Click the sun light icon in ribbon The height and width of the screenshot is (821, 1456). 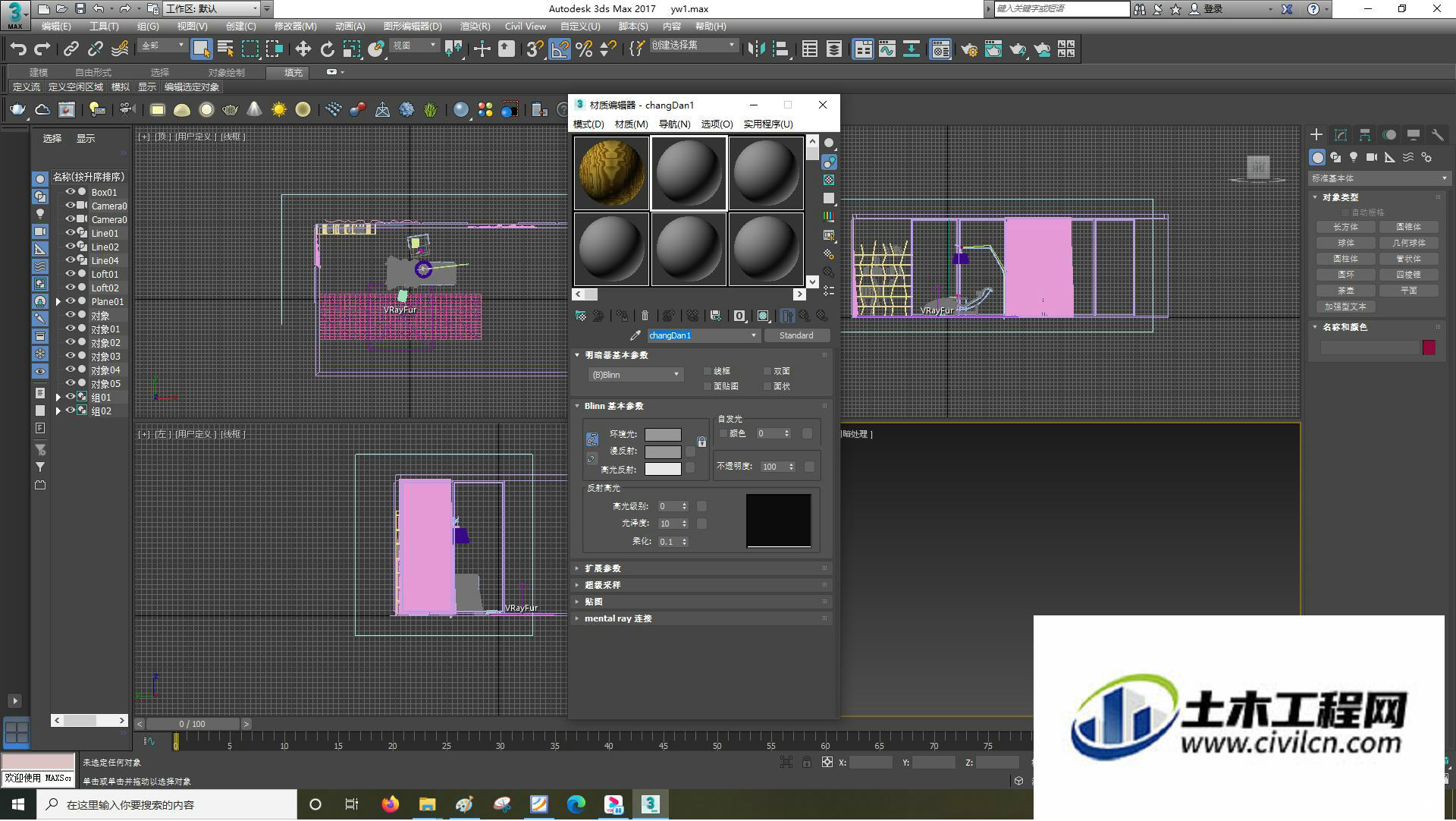click(279, 110)
